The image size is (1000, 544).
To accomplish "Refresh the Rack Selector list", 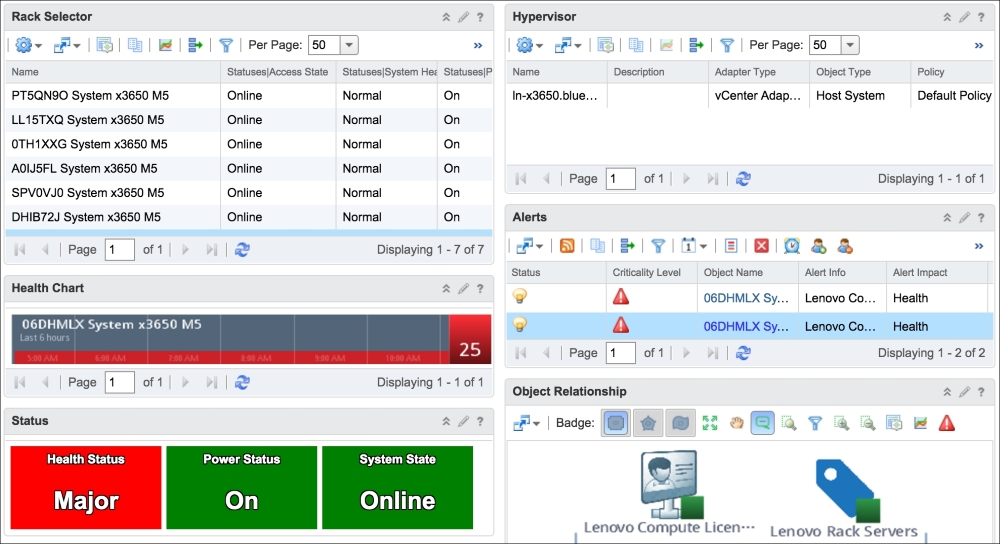I will [242, 250].
